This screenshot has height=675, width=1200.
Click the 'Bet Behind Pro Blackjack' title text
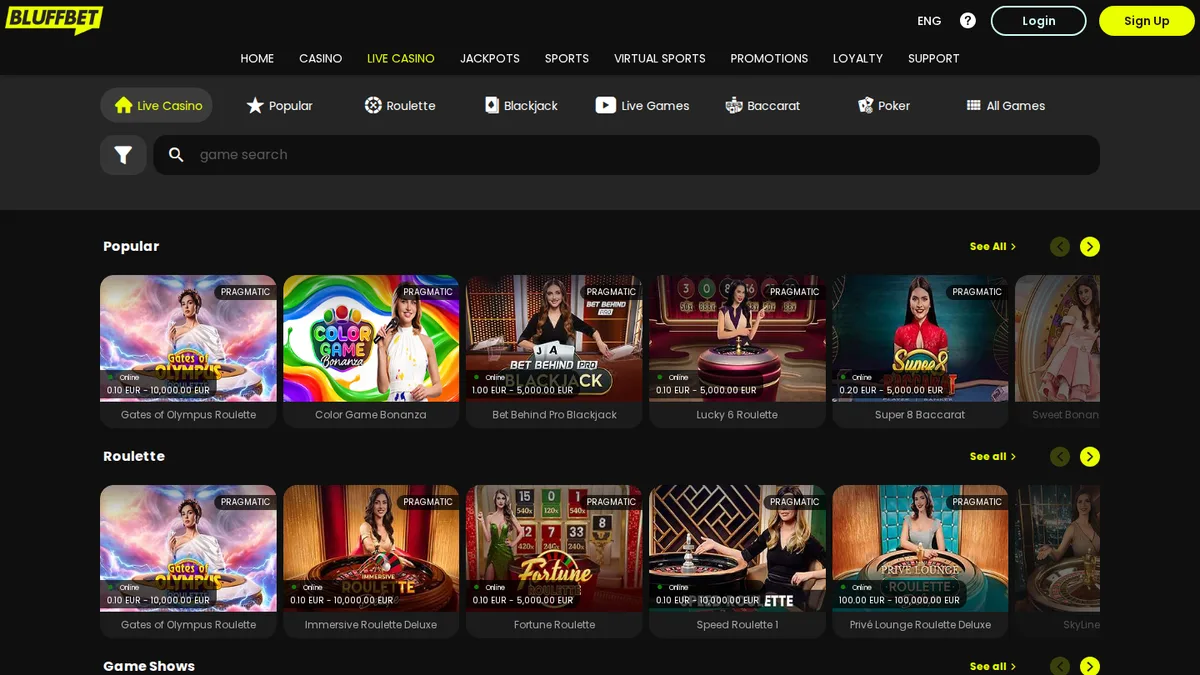pyautogui.click(x=554, y=415)
